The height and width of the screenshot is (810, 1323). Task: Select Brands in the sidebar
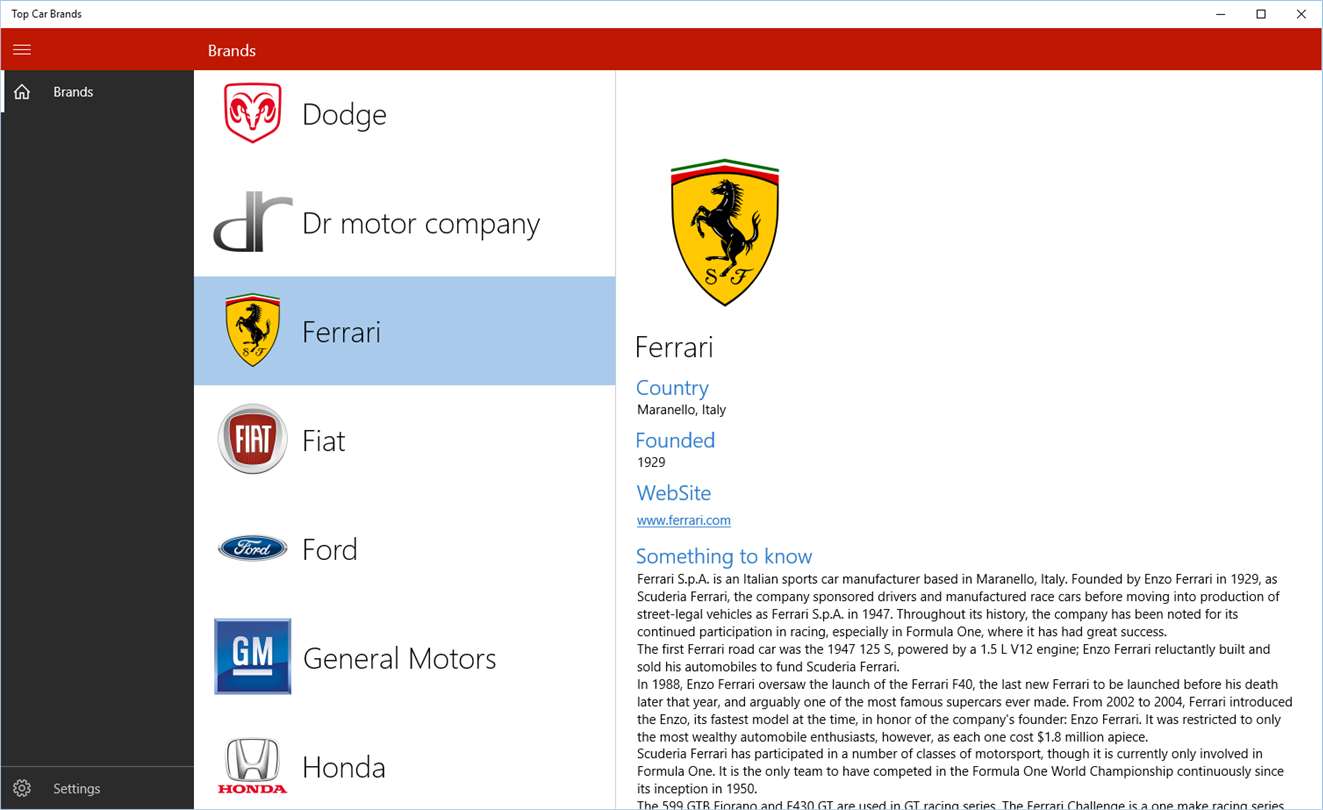click(97, 92)
